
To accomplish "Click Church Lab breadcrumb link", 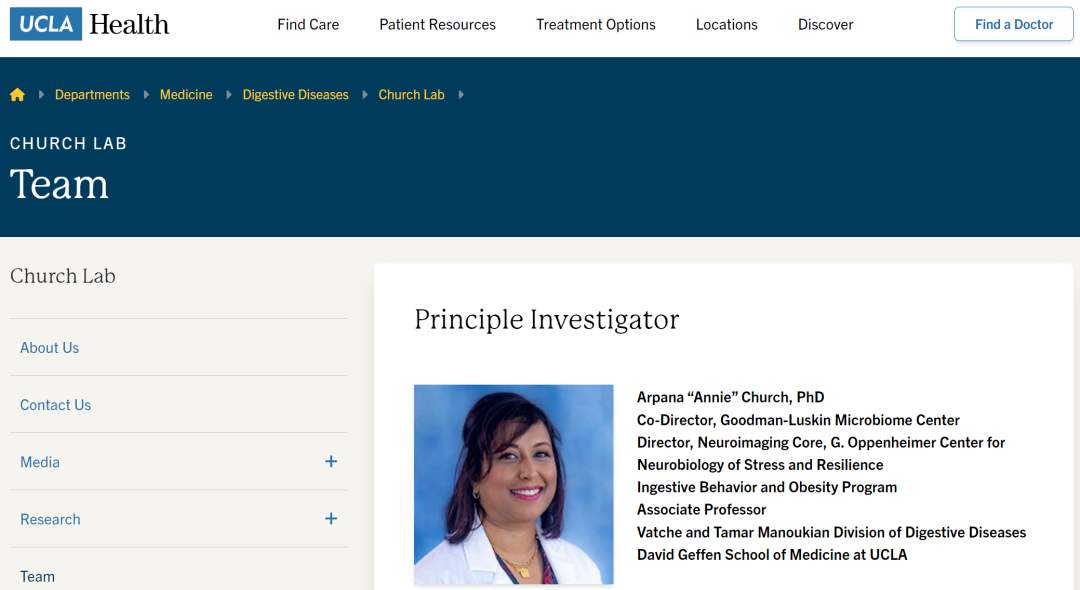I will coord(411,95).
